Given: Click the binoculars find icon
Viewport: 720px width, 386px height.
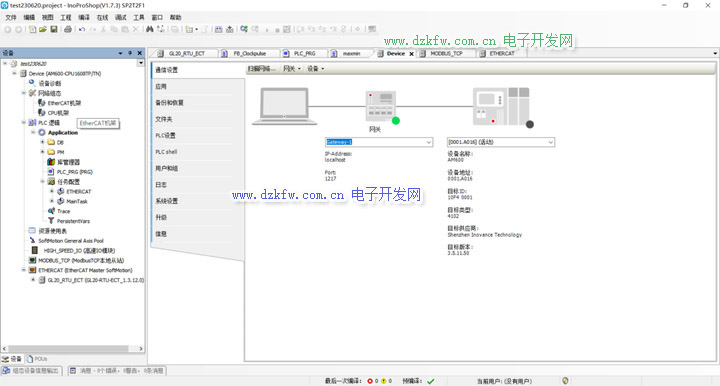Looking at the screenshot, I should (x=150, y=29).
